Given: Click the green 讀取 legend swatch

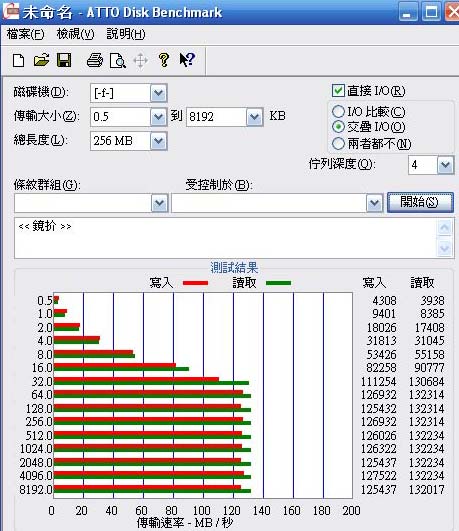Looking at the screenshot, I should [x=278, y=283].
